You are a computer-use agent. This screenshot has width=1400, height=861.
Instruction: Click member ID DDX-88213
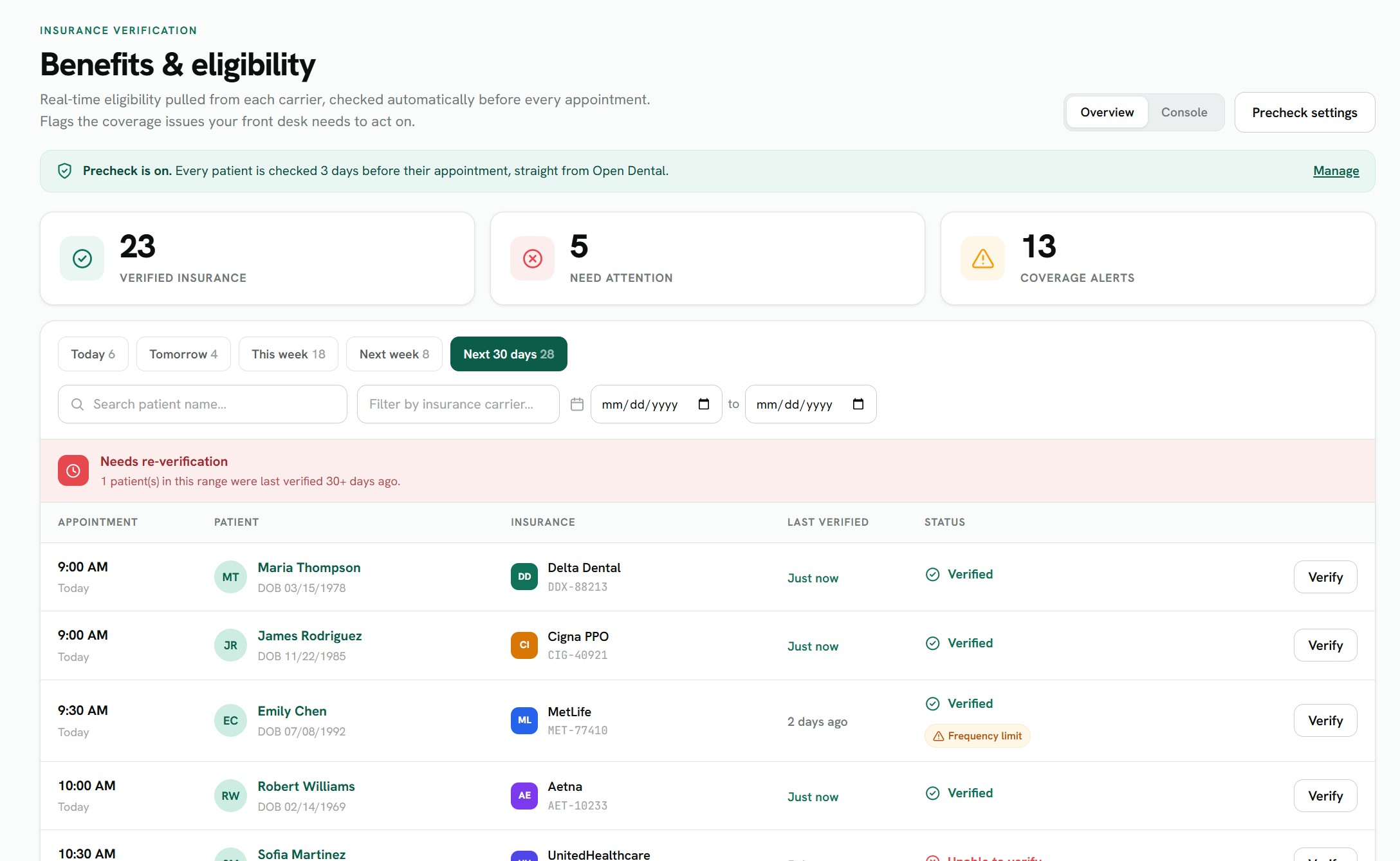(x=578, y=587)
